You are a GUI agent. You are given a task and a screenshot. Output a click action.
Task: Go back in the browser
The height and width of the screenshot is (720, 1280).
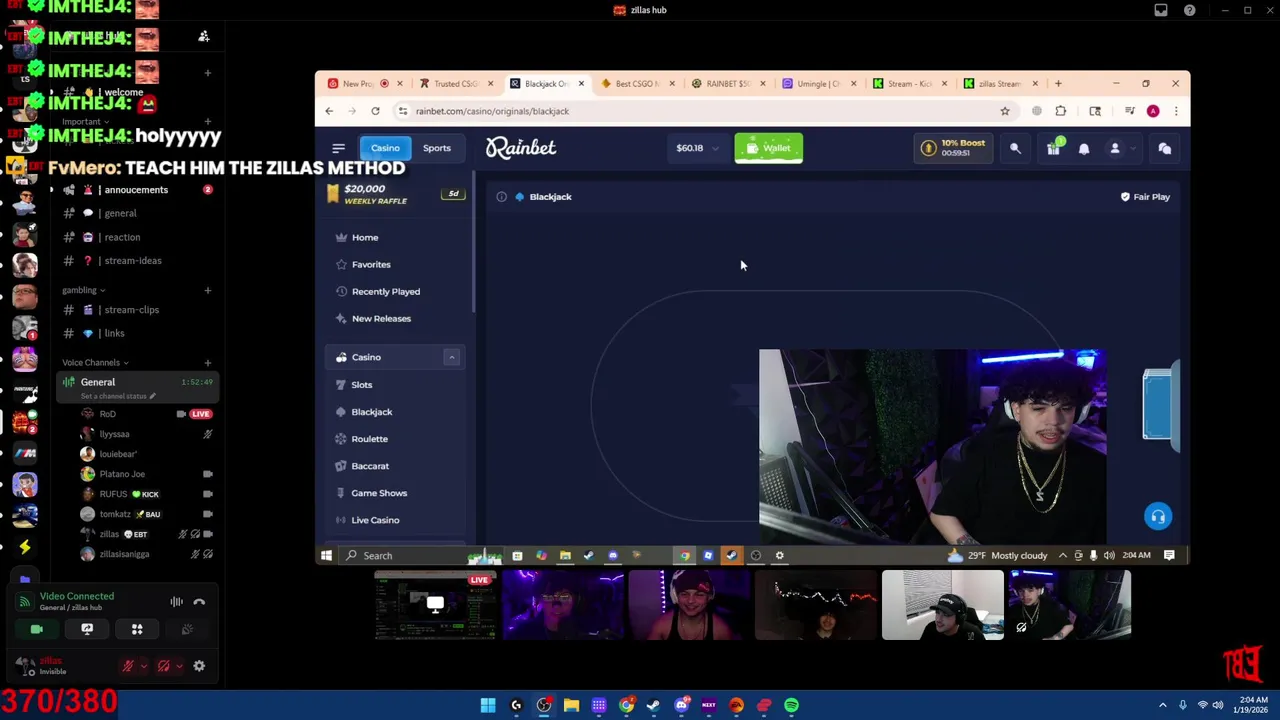click(x=329, y=111)
